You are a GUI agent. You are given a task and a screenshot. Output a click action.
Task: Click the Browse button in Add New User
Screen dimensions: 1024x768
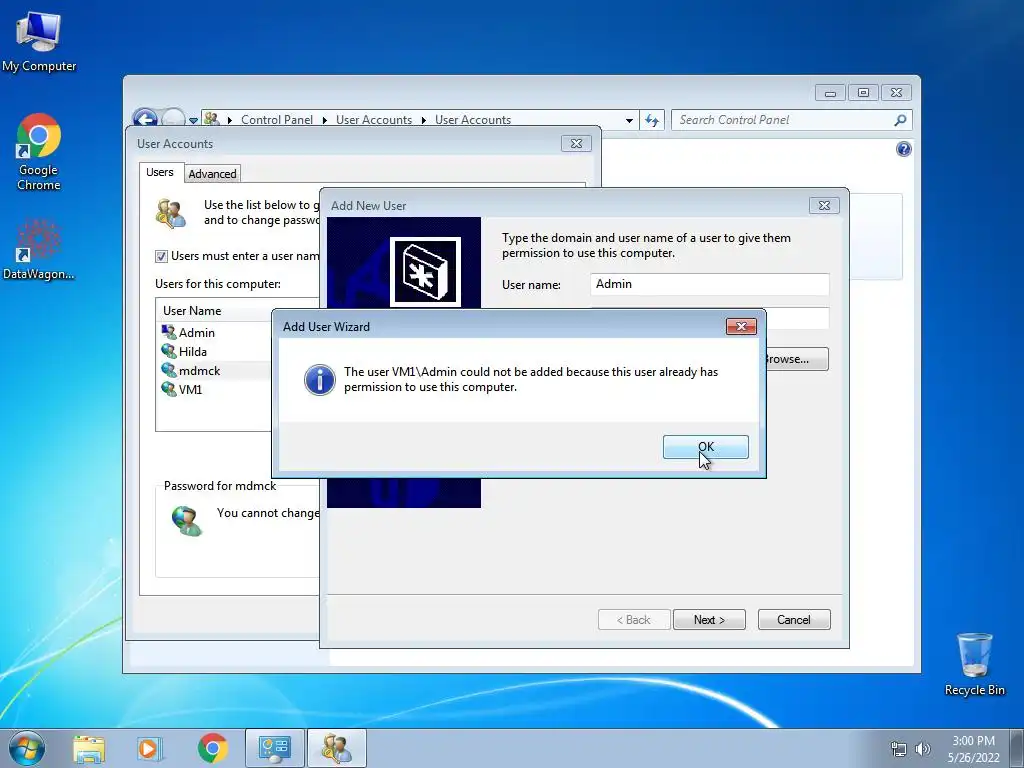coord(795,359)
